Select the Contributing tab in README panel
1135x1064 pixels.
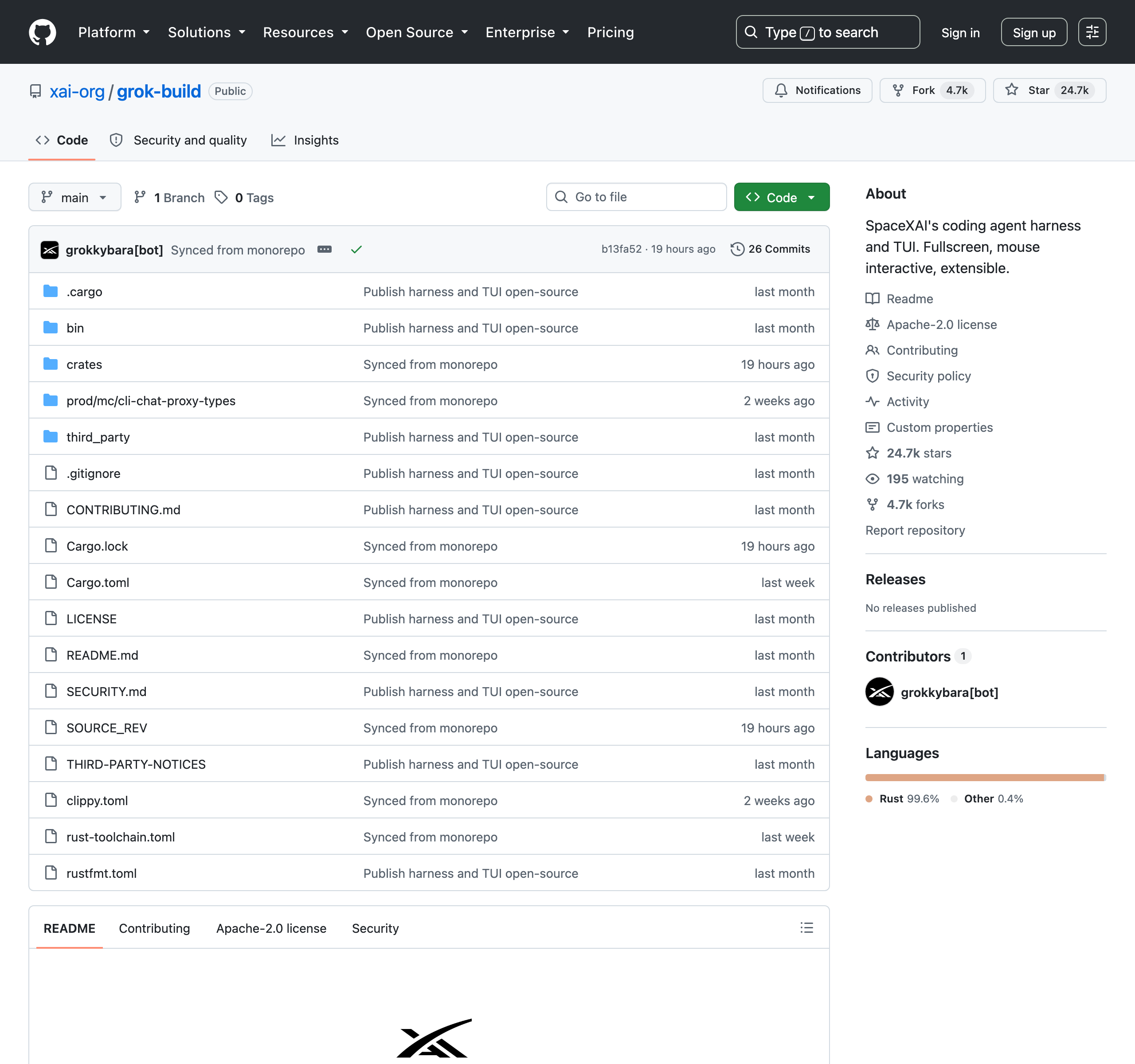(x=154, y=928)
